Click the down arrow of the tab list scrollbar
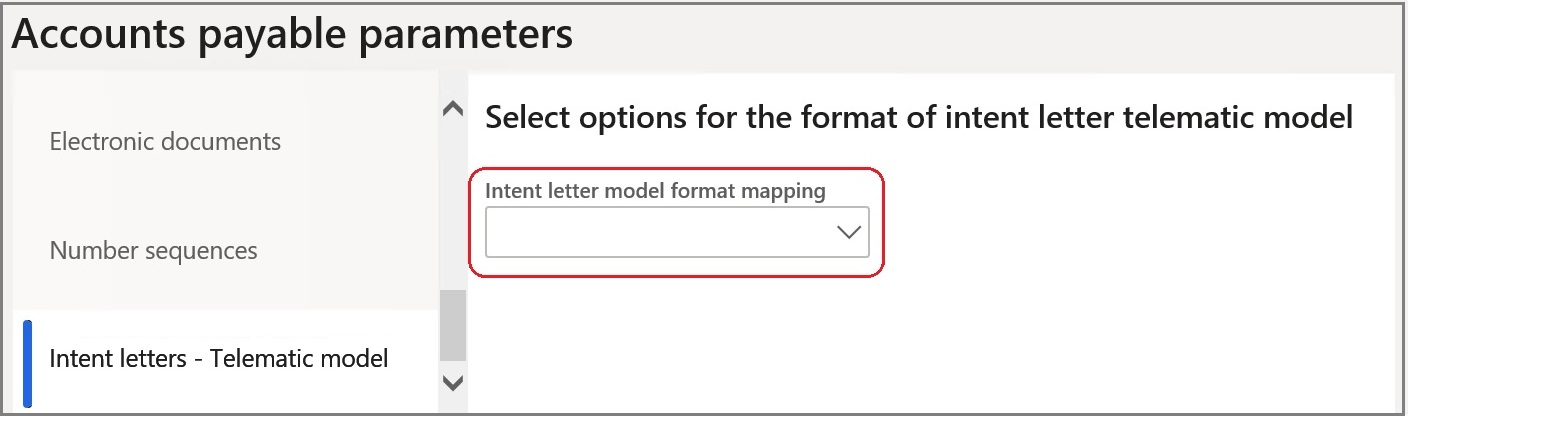The image size is (1556, 426). [453, 382]
